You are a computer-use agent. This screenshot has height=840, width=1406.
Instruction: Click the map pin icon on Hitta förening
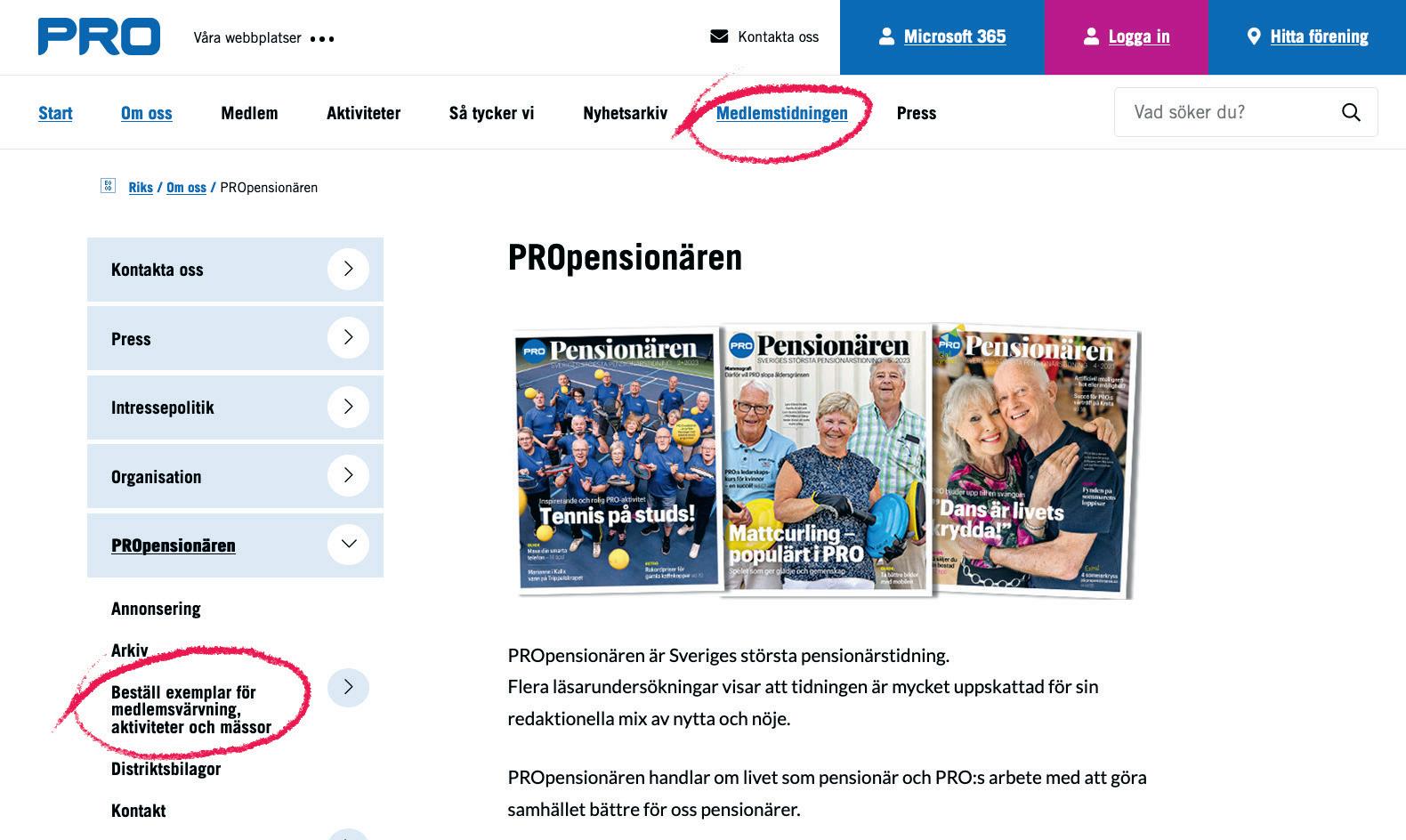click(1254, 36)
